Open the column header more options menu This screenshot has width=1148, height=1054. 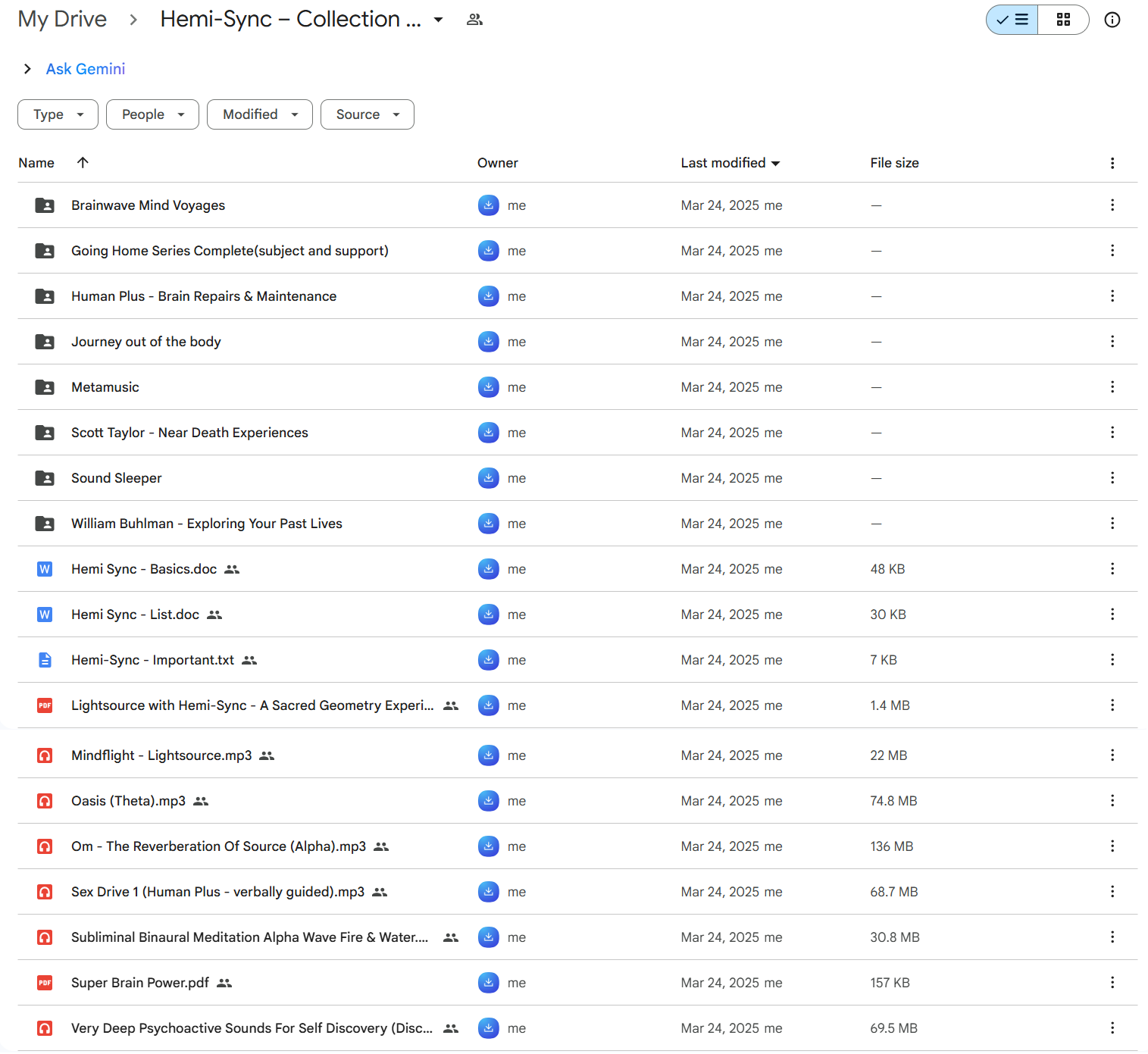(1112, 163)
